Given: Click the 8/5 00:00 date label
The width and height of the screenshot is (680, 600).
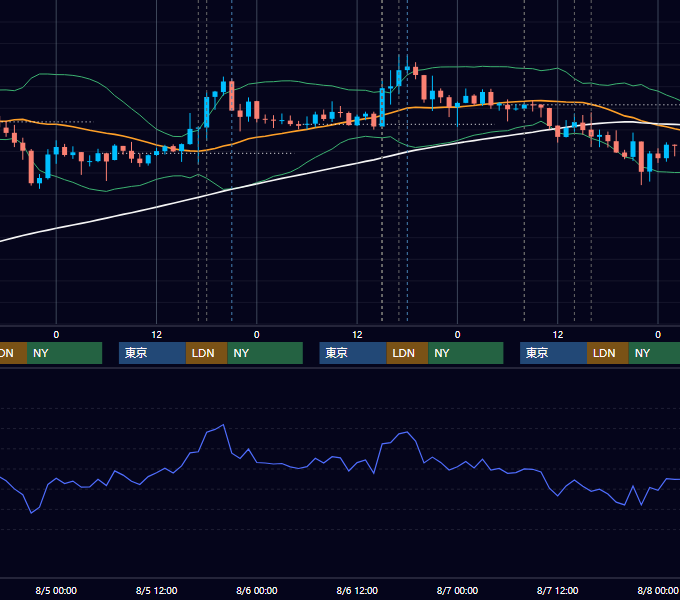Looking at the screenshot, I should click(x=56, y=590).
